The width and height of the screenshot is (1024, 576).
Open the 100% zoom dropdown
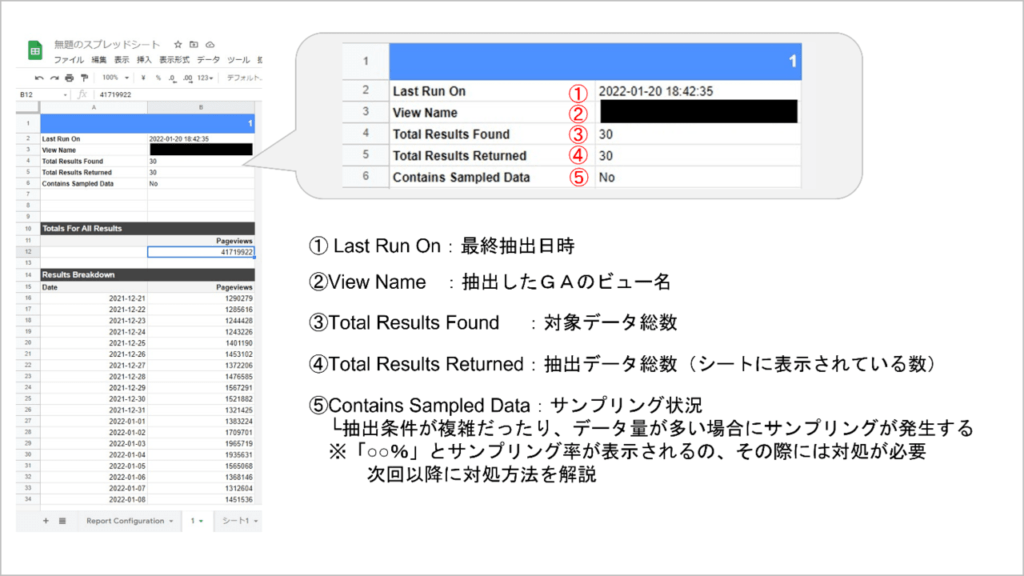(113, 77)
